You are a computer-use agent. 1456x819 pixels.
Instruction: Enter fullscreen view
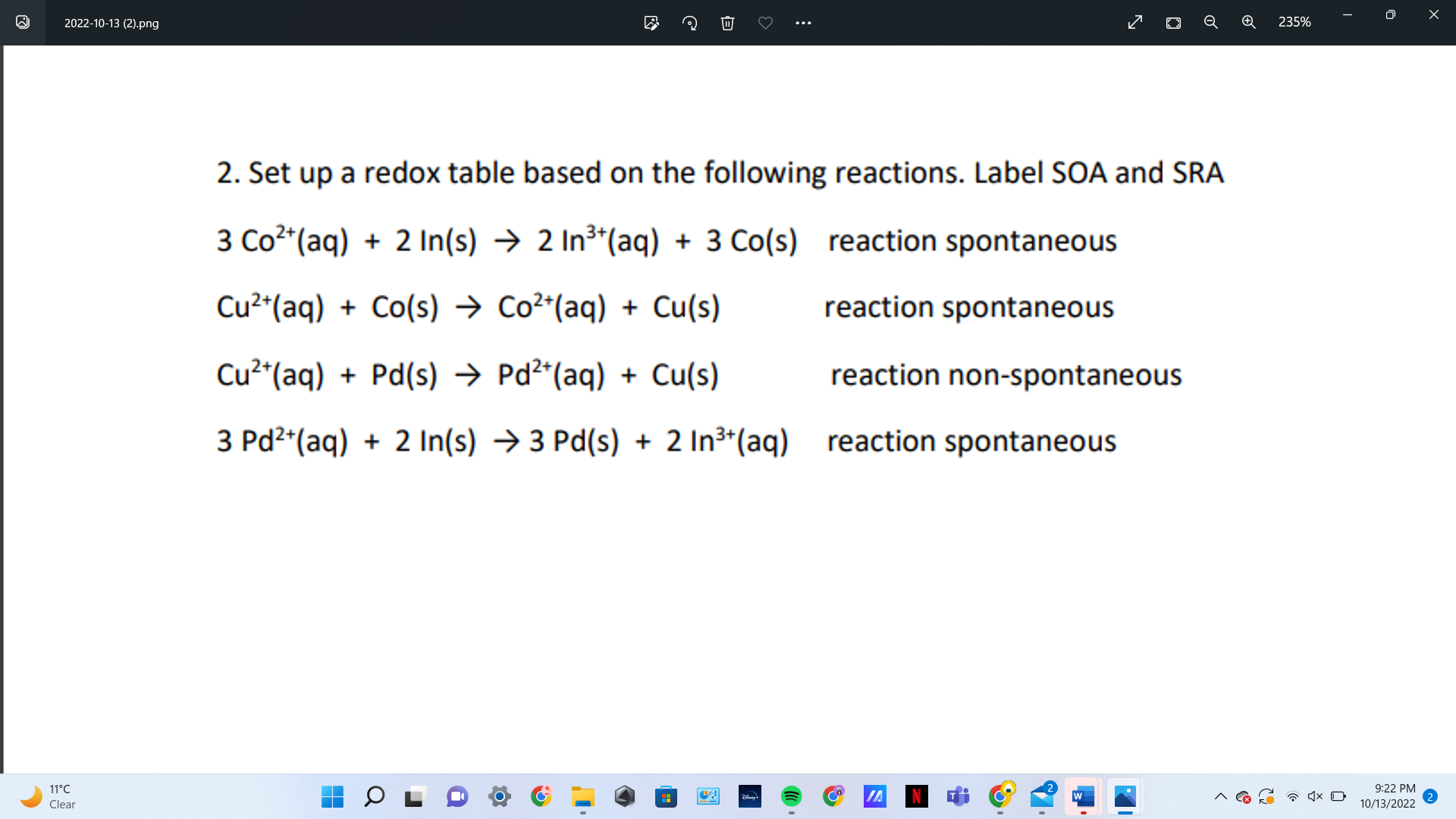click(1134, 23)
